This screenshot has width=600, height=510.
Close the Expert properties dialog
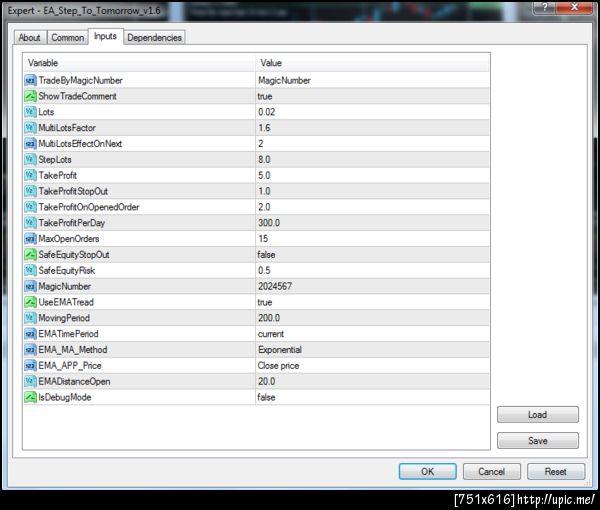click(574, 7)
